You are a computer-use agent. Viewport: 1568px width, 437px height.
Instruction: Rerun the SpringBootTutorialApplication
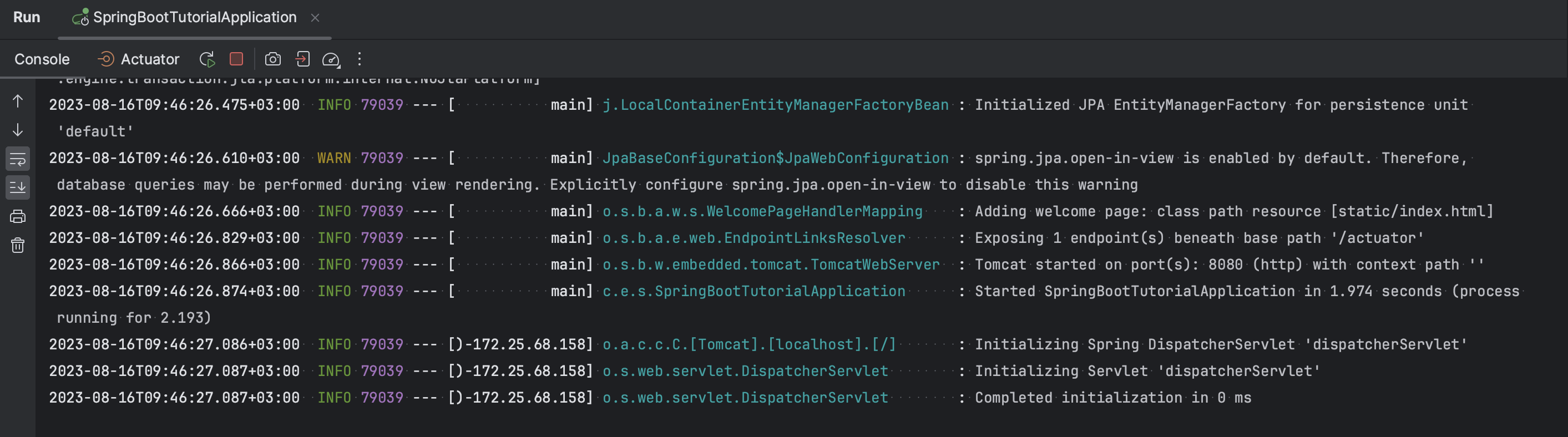(207, 59)
